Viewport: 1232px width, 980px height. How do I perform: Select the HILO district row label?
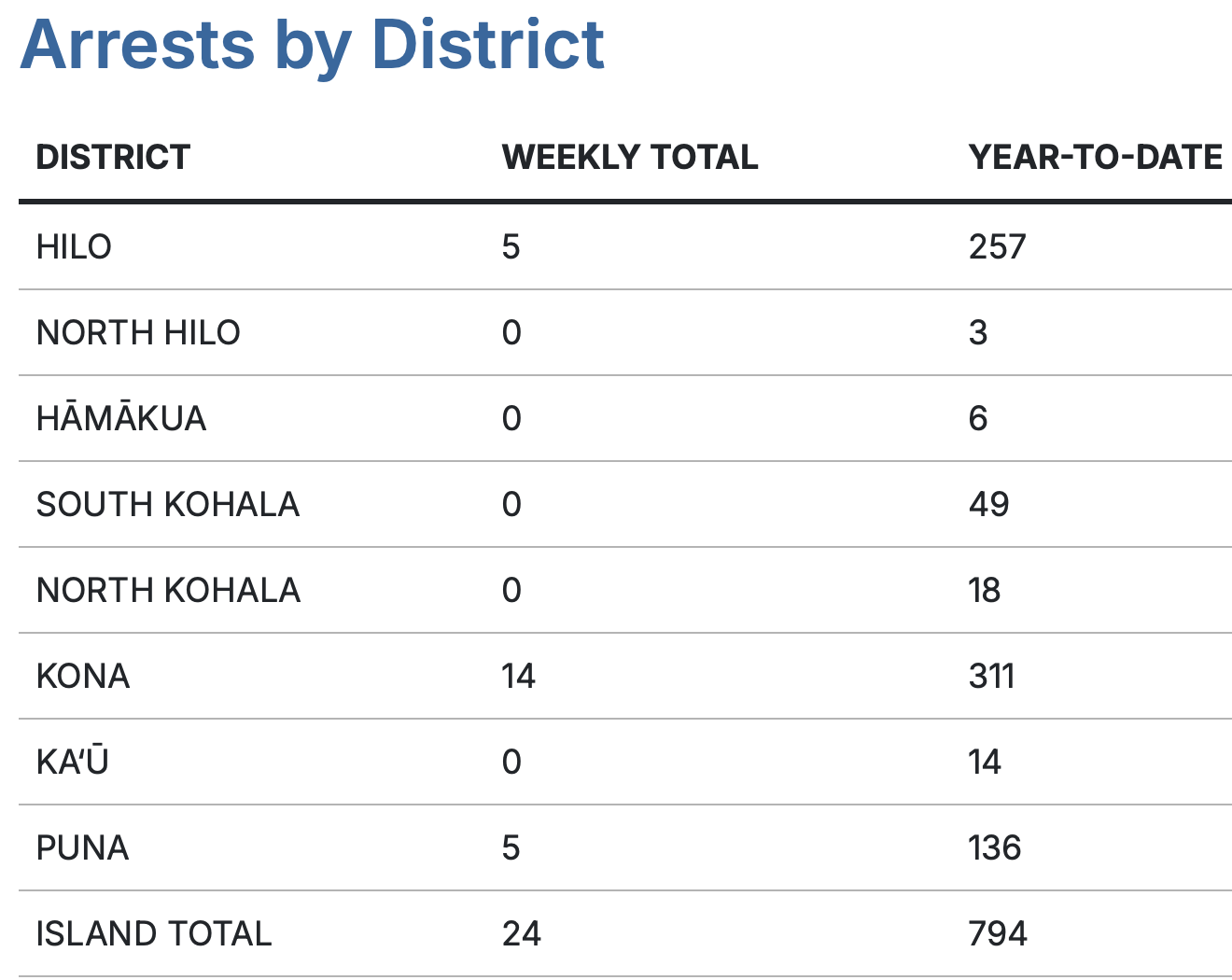(x=74, y=247)
